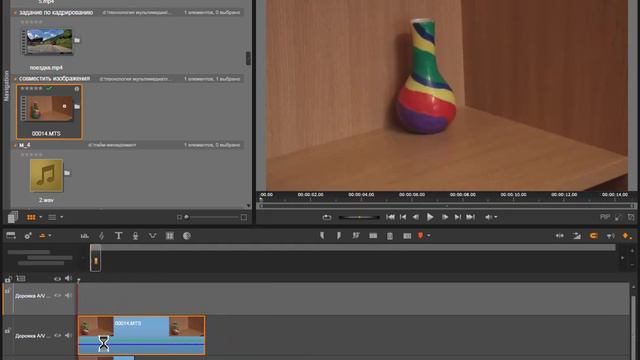The width and height of the screenshot is (640, 360).
Task: Open the voice-over microphone tool
Action: pyautogui.click(x=136, y=236)
